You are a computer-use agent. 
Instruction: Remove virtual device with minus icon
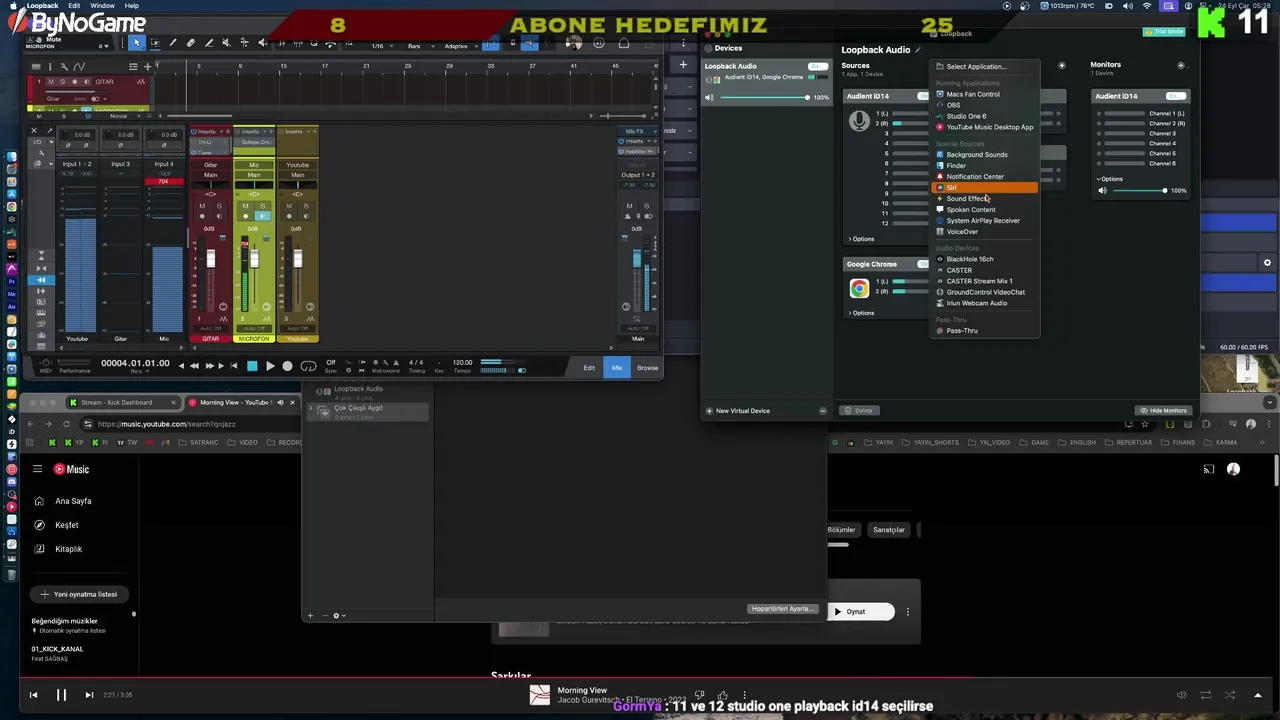pyautogui.click(x=823, y=410)
